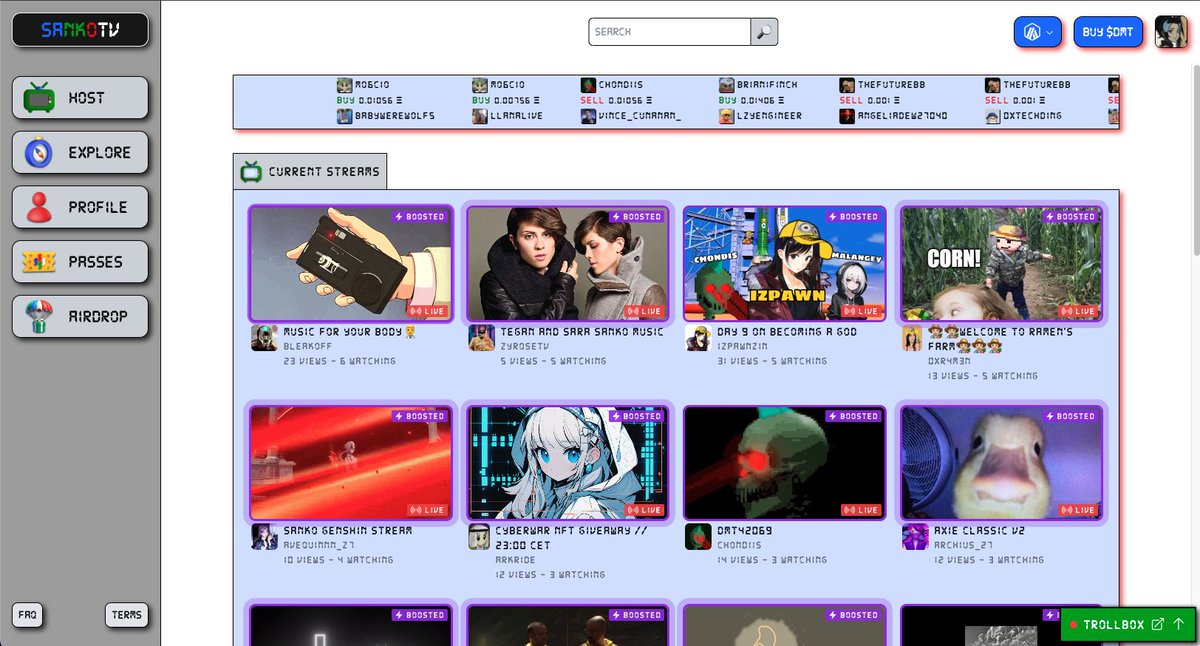Open the user avatar in the top right

pyautogui.click(x=1172, y=32)
